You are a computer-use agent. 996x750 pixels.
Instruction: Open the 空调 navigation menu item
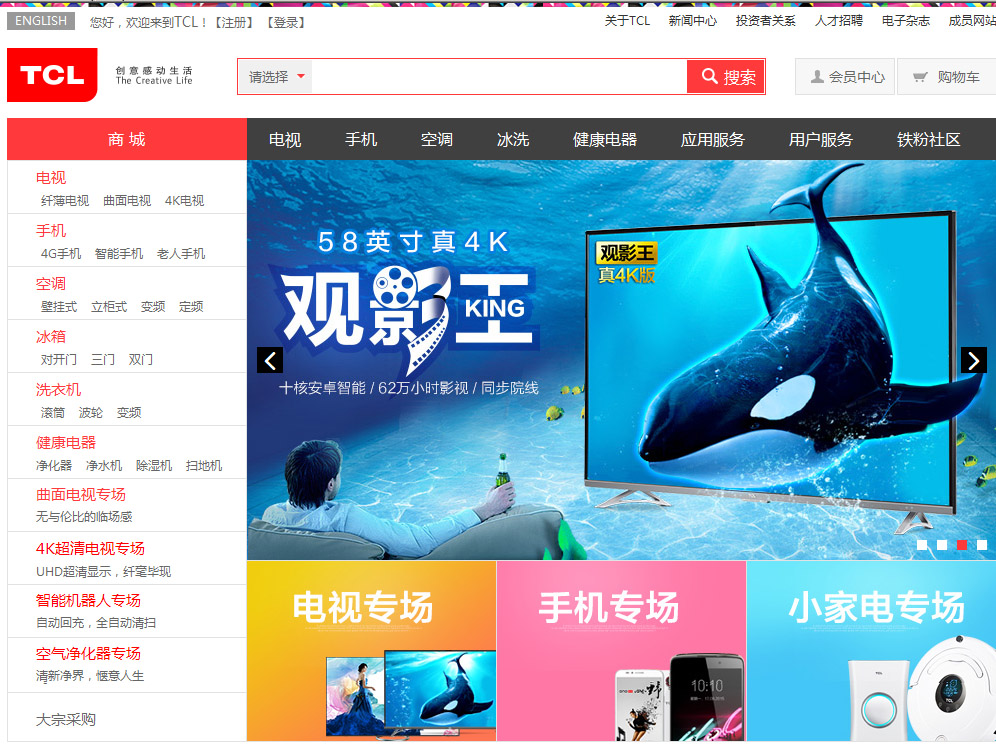pos(437,140)
